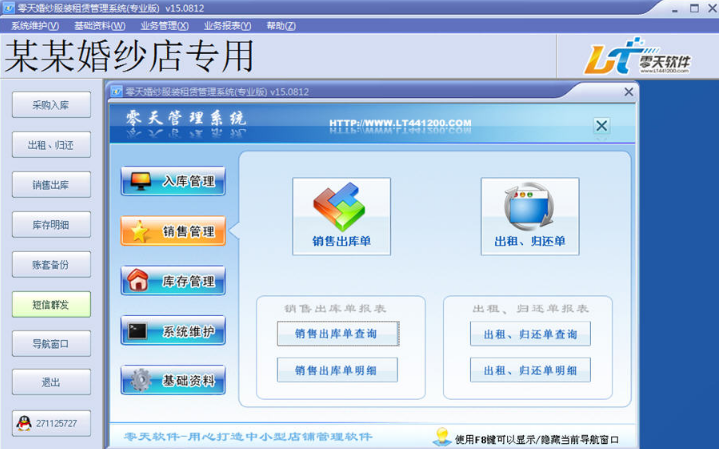Click the 导航窗口 sidebar button
Image resolution: width=720 pixels, height=449 pixels.
(x=51, y=343)
